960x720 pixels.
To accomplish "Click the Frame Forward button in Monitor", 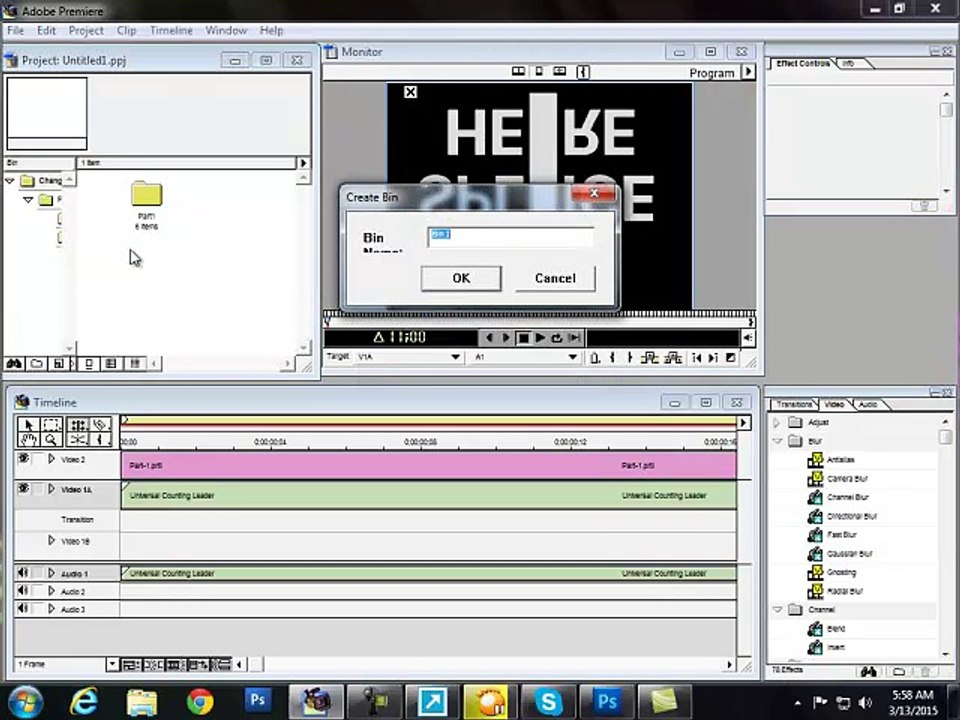I will pyautogui.click(x=506, y=337).
